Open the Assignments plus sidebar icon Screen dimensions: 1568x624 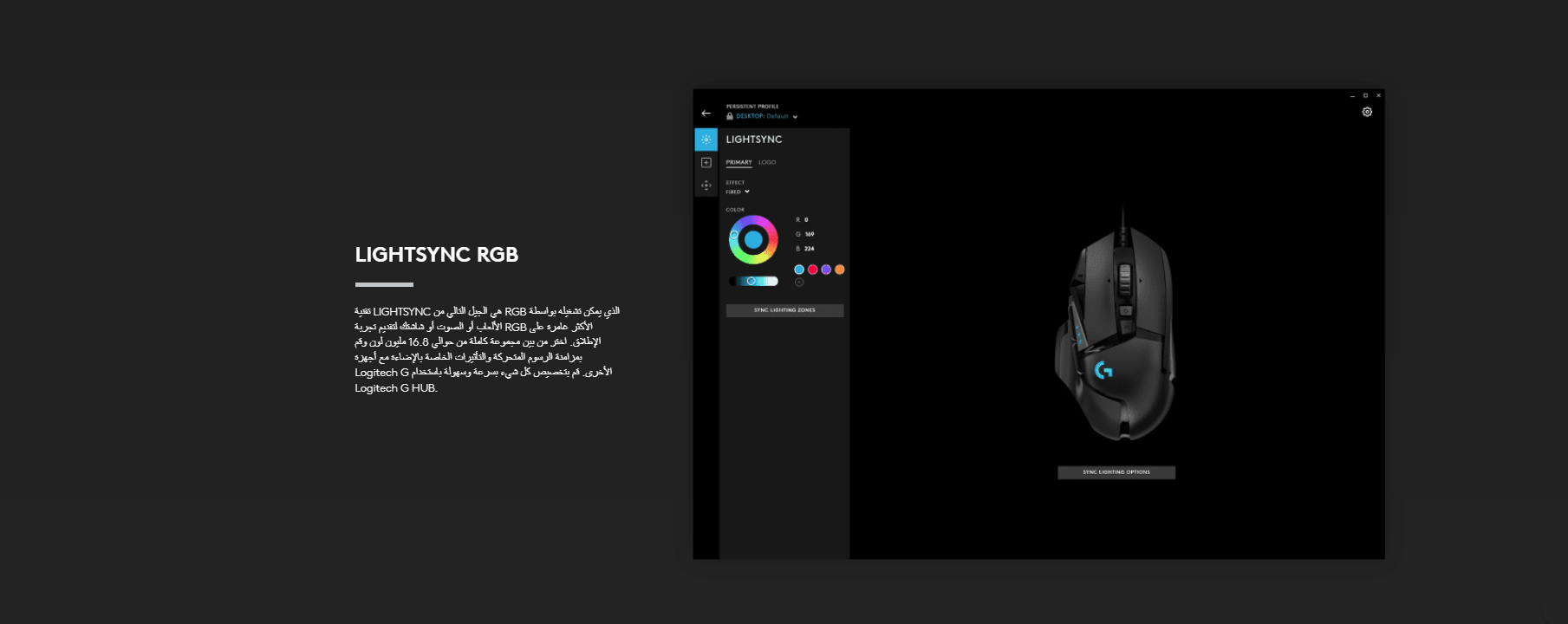[706, 163]
